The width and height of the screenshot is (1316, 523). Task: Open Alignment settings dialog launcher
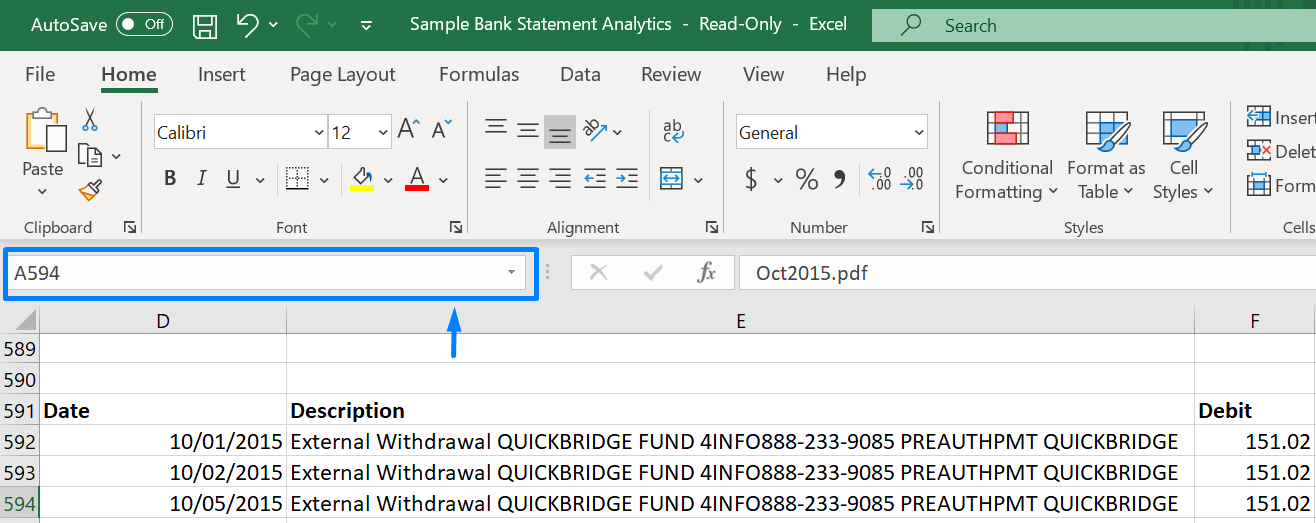(712, 227)
